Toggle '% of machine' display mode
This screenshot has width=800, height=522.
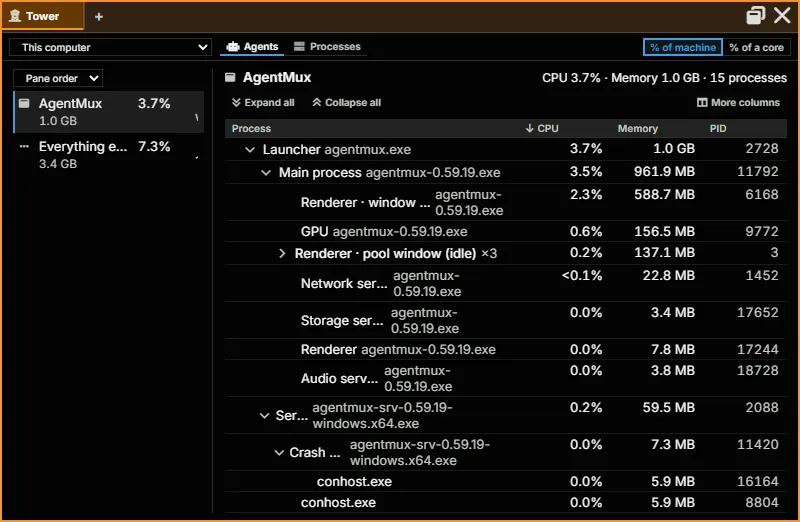[x=683, y=47]
